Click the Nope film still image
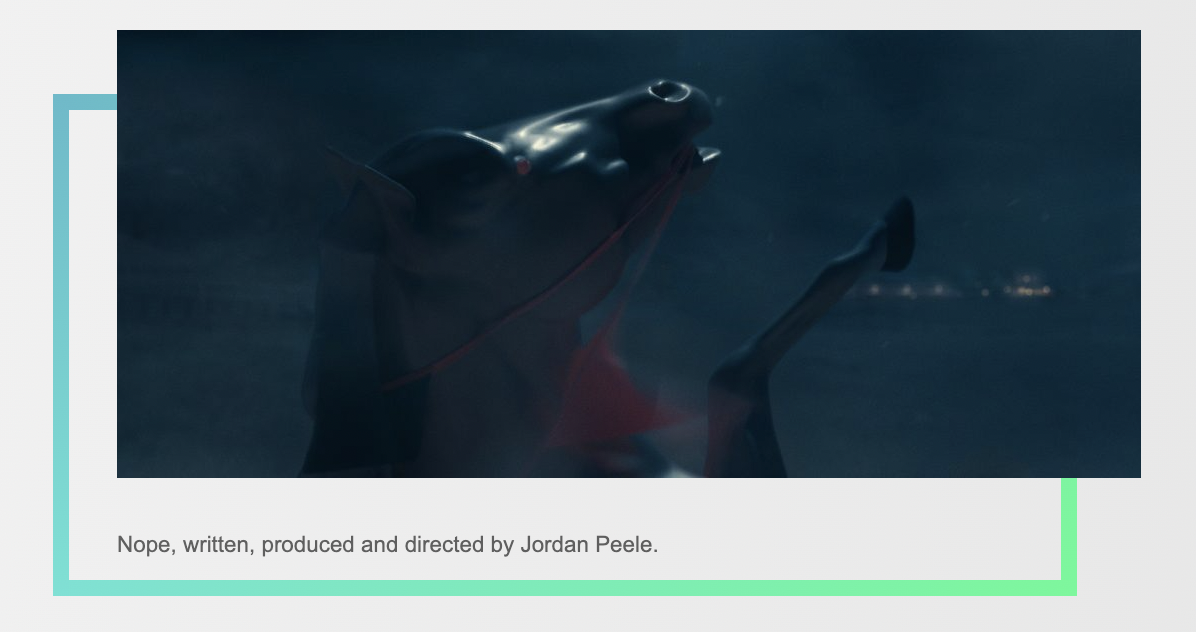This screenshot has height=632, width=1196. point(629,254)
